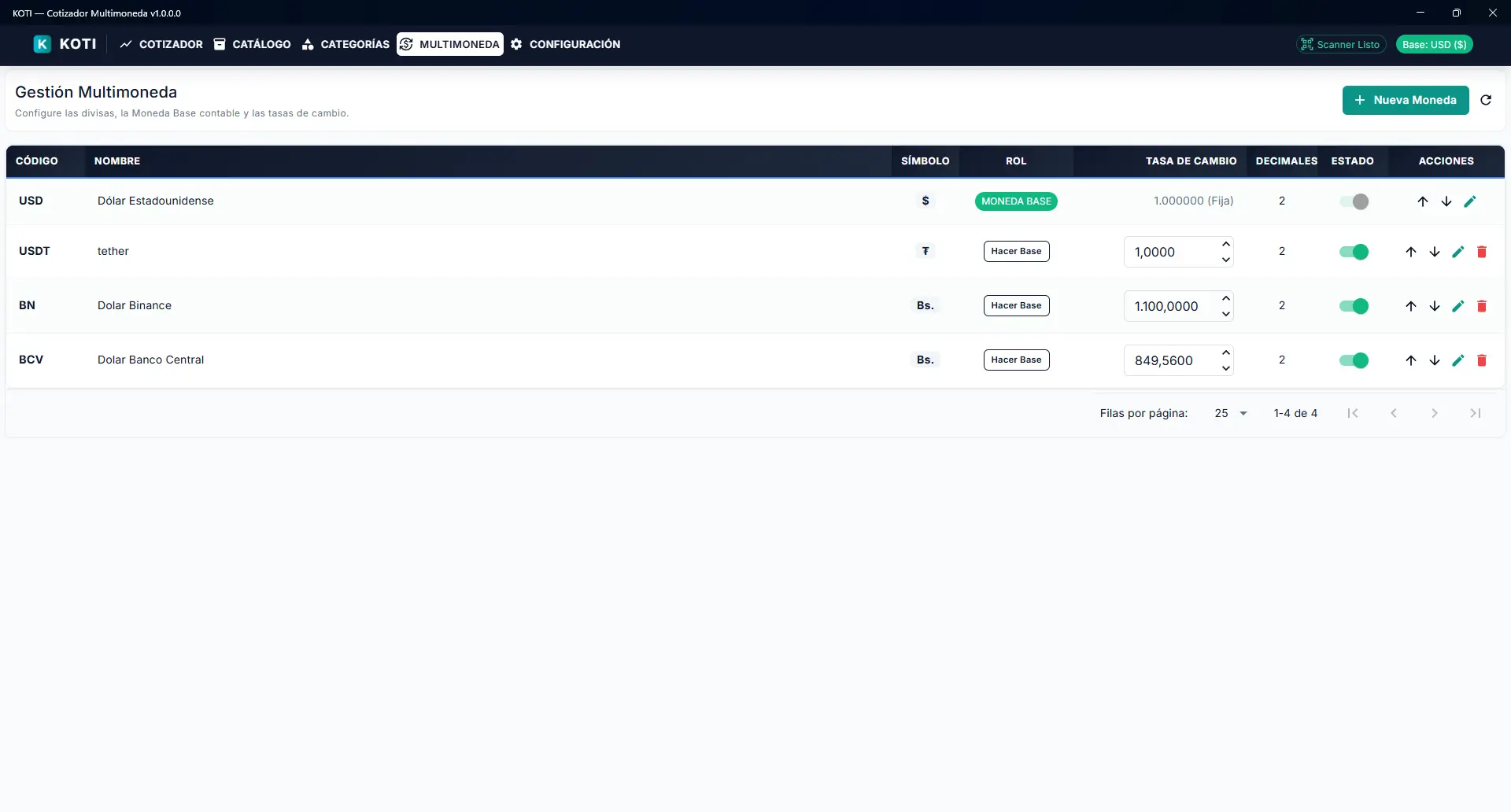Make USDT the base currency
The height and width of the screenshot is (812, 1511).
click(x=1016, y=252)
